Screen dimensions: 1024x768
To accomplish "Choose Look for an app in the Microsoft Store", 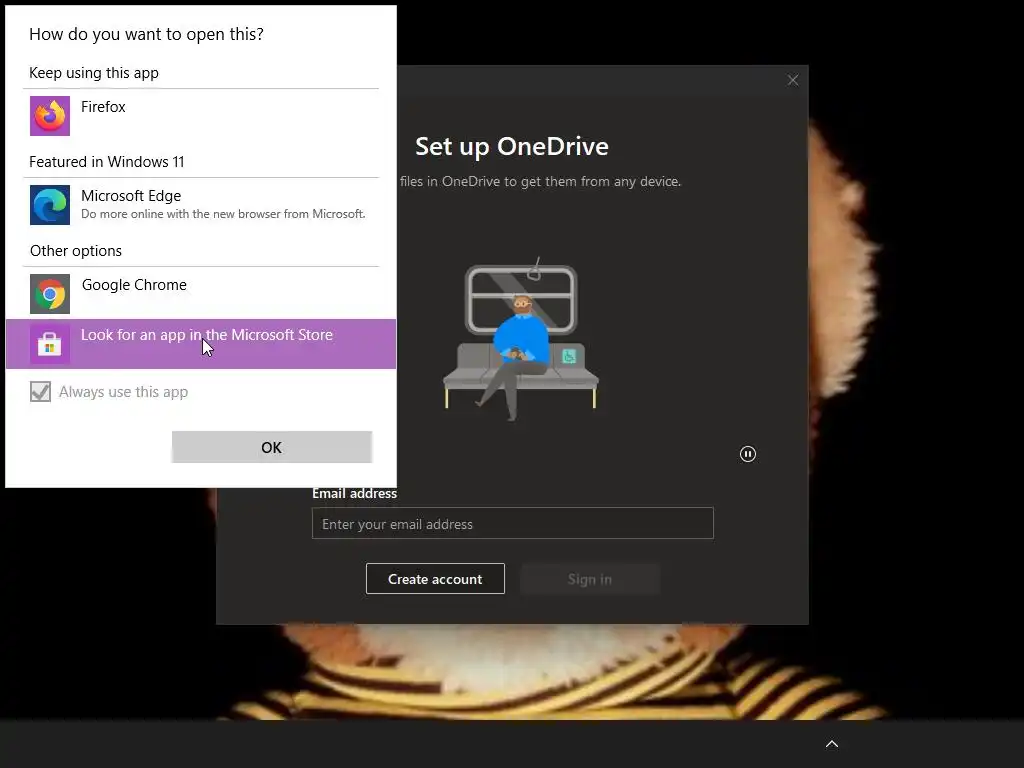I will point(201,344).
